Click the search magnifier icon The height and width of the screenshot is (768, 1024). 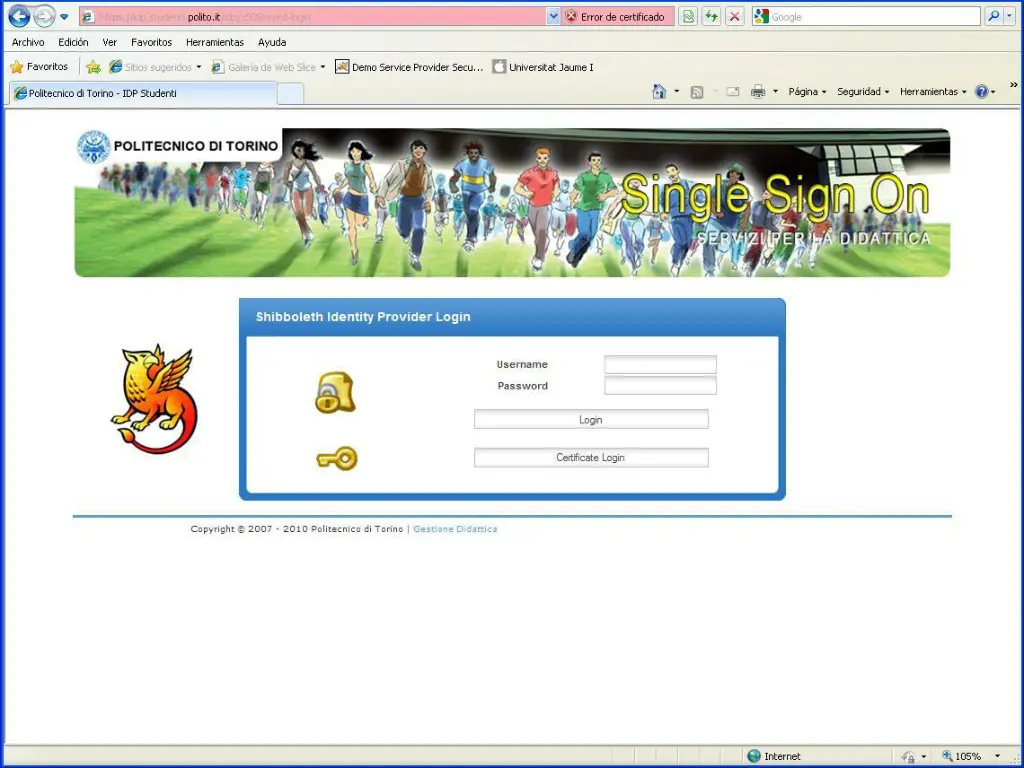click(993, 16)
